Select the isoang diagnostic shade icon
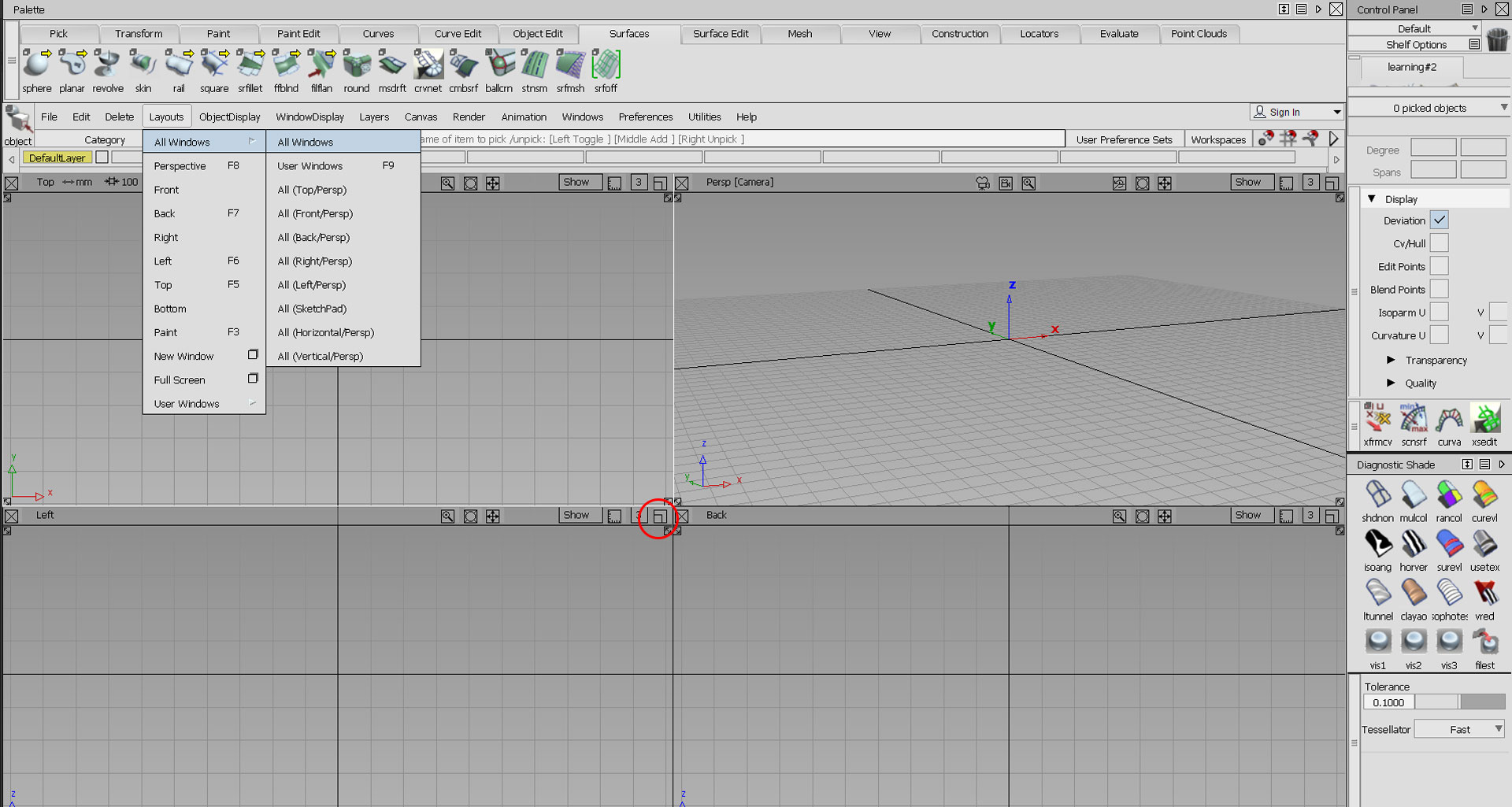1512x807 pixels. point(1377,545)
